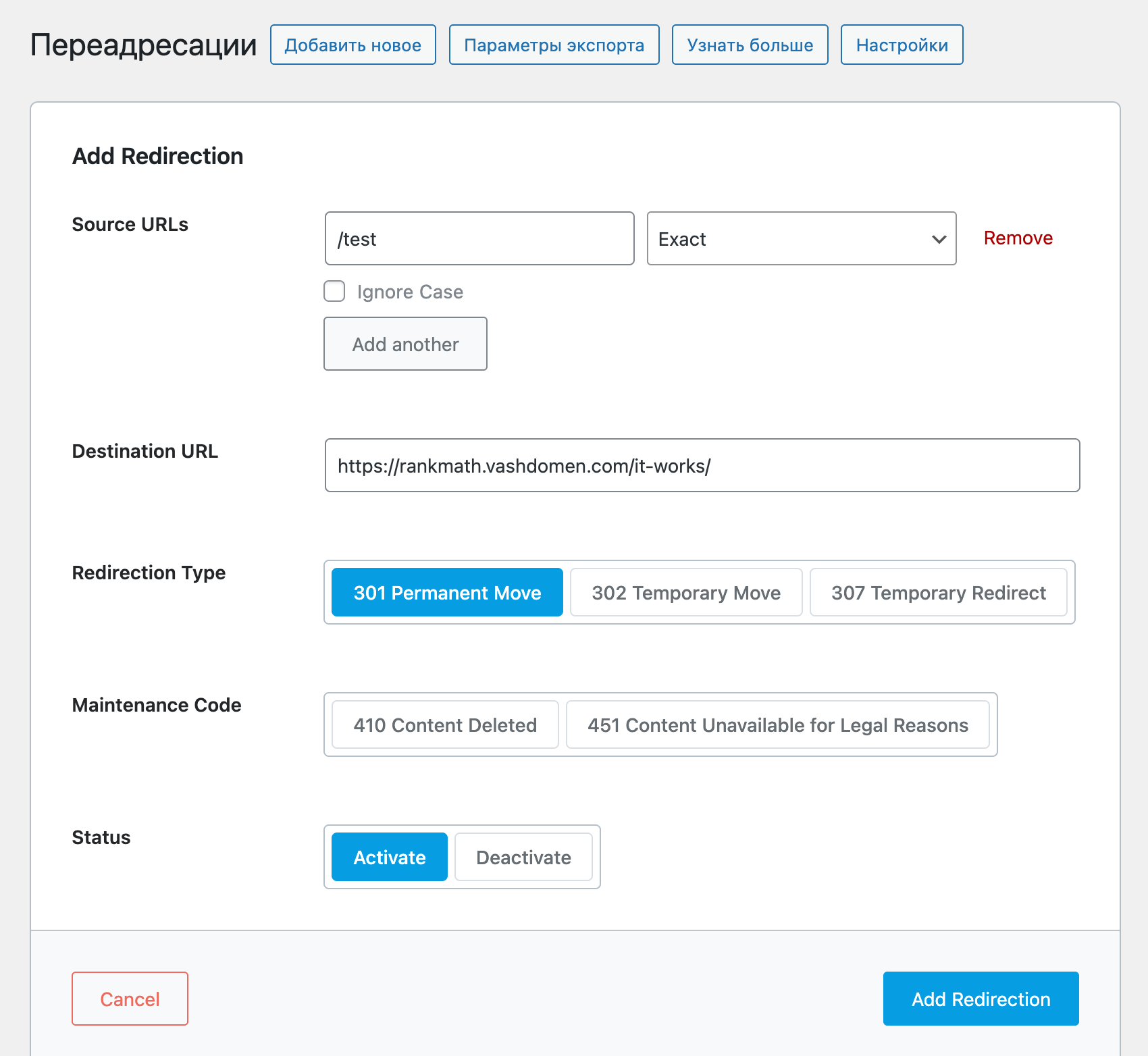Viewport: 1148px width, 1056px height.
Task: Click into the Destination URL field
Action: point(702,465)
